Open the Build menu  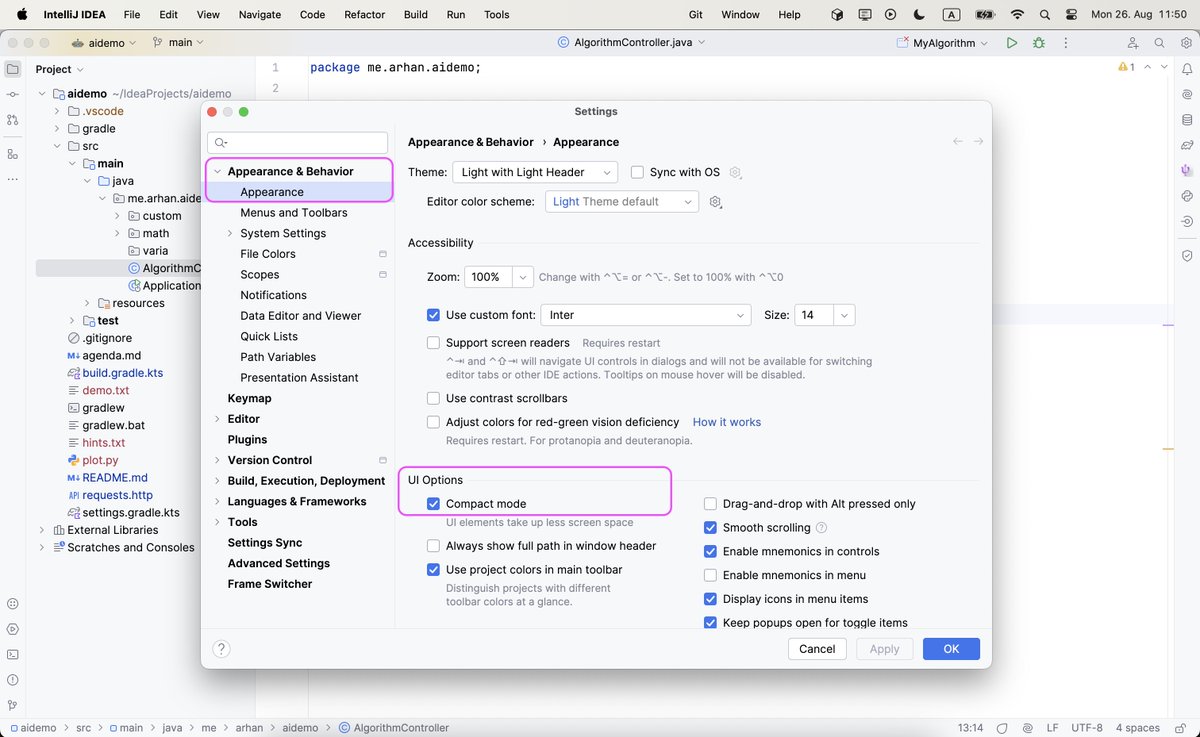[416, 15]
